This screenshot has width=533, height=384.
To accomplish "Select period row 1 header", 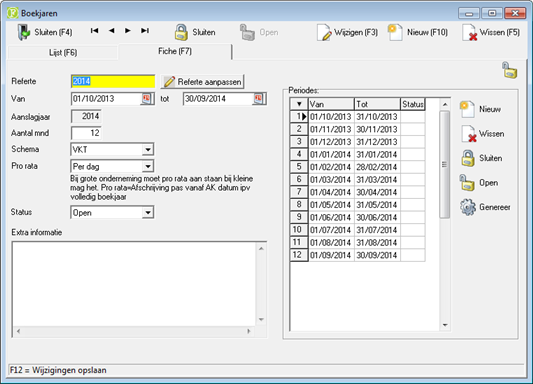I will [x=299, y=117].
